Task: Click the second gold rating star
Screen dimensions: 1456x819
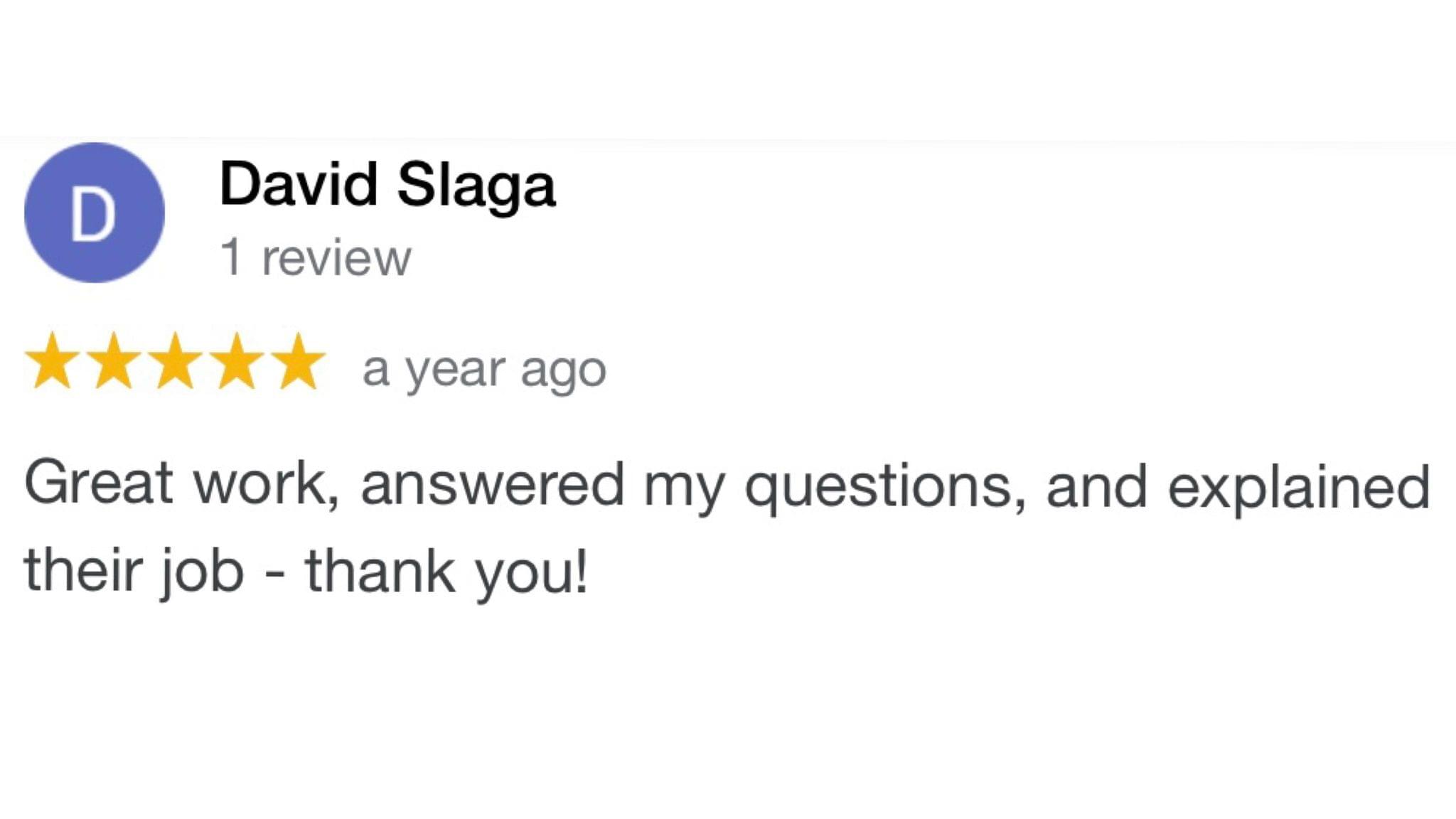Action: pos(114,362)
